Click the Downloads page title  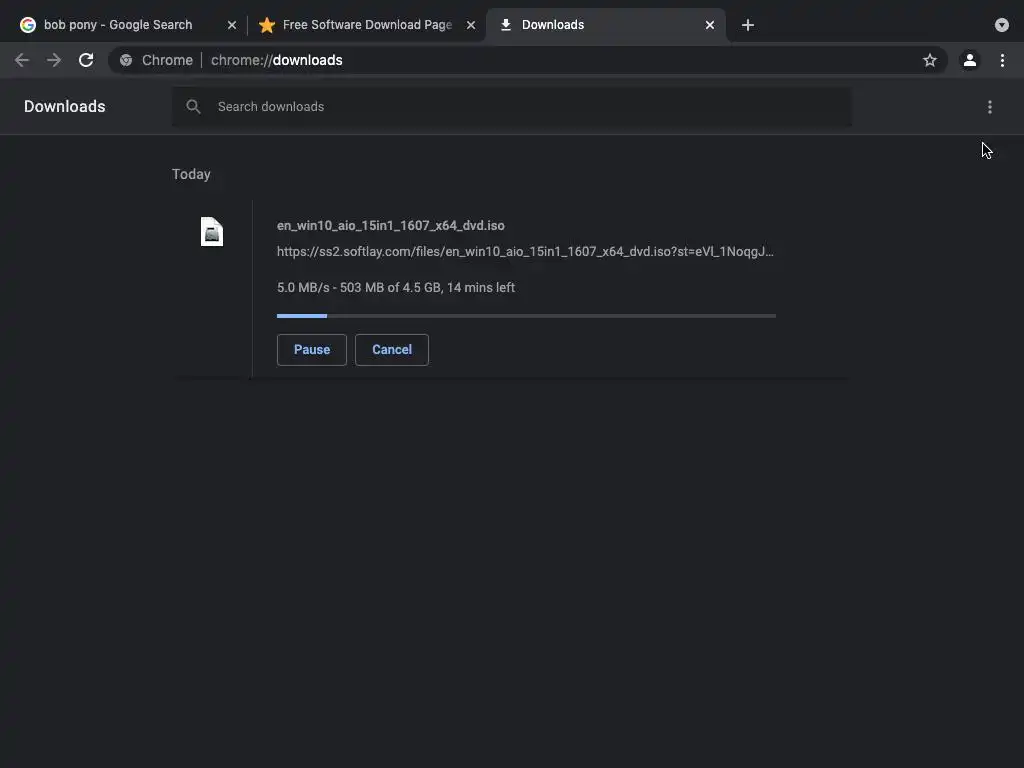pos(65,106)
